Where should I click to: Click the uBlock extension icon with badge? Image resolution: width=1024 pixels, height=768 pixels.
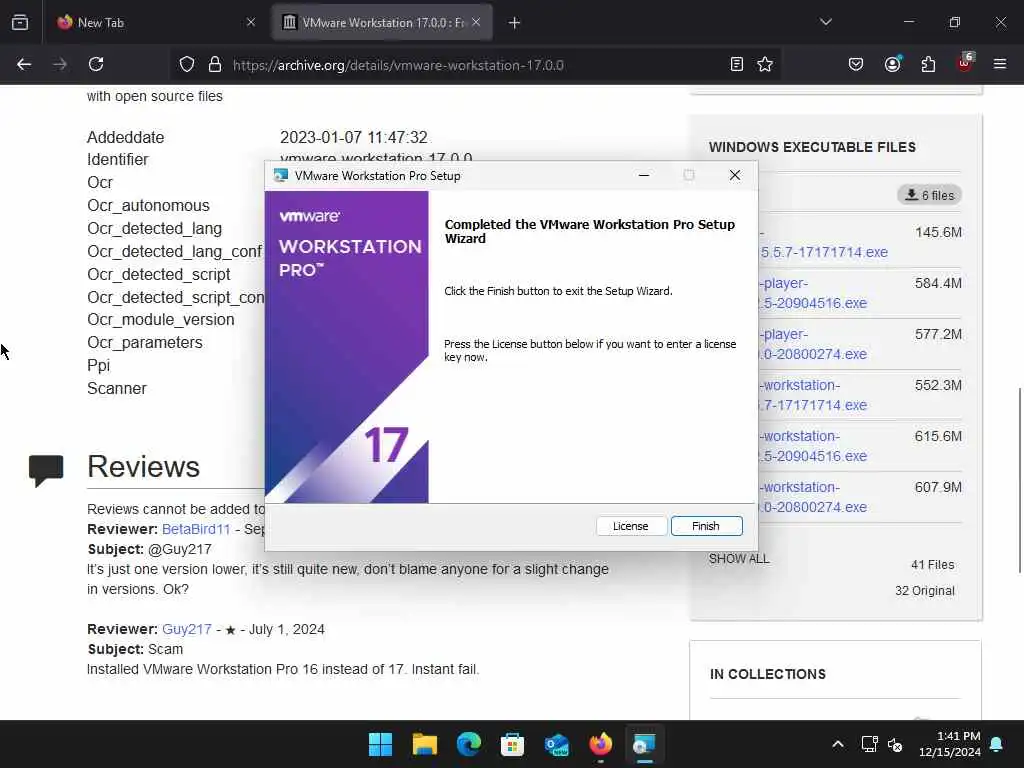coord(965,63)
